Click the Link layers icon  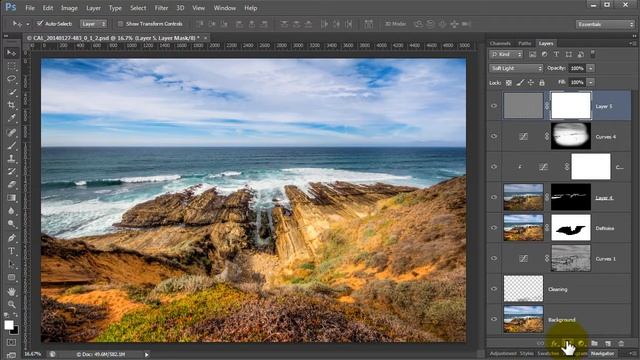[540, 344]
